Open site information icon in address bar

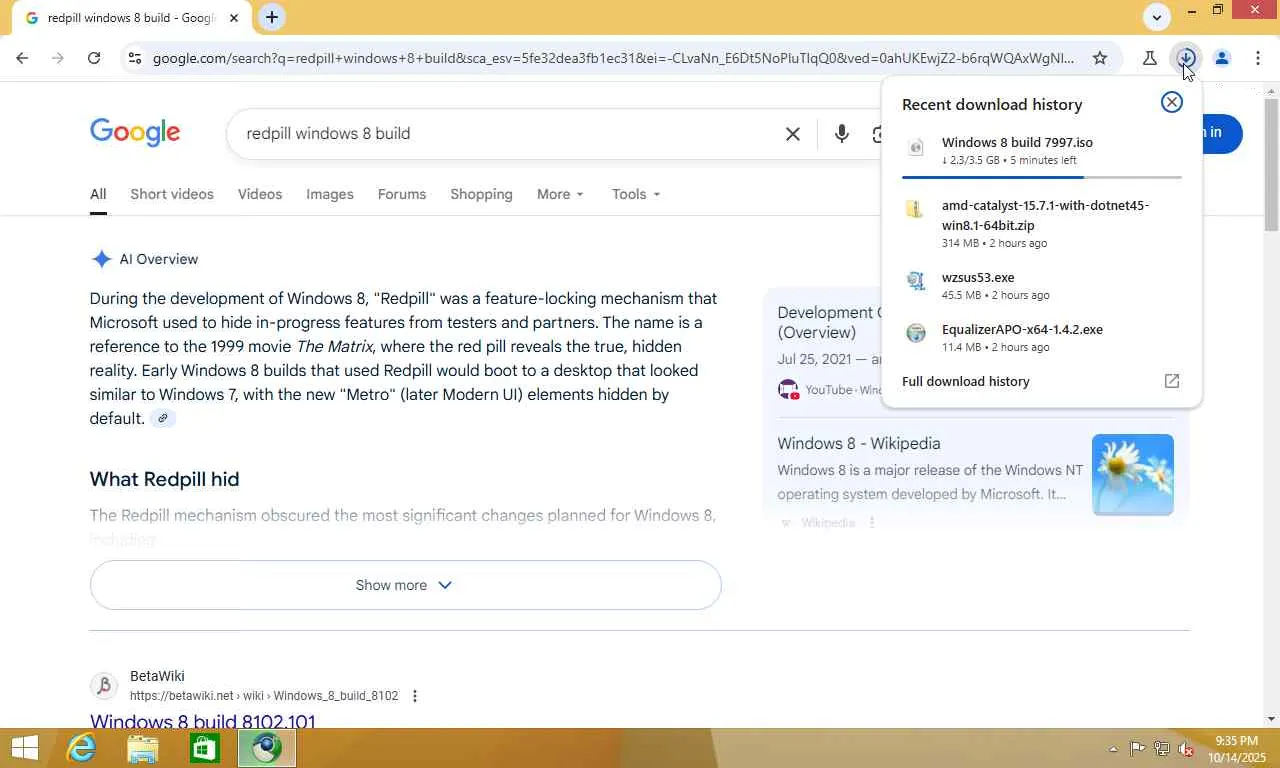[135, 58]
